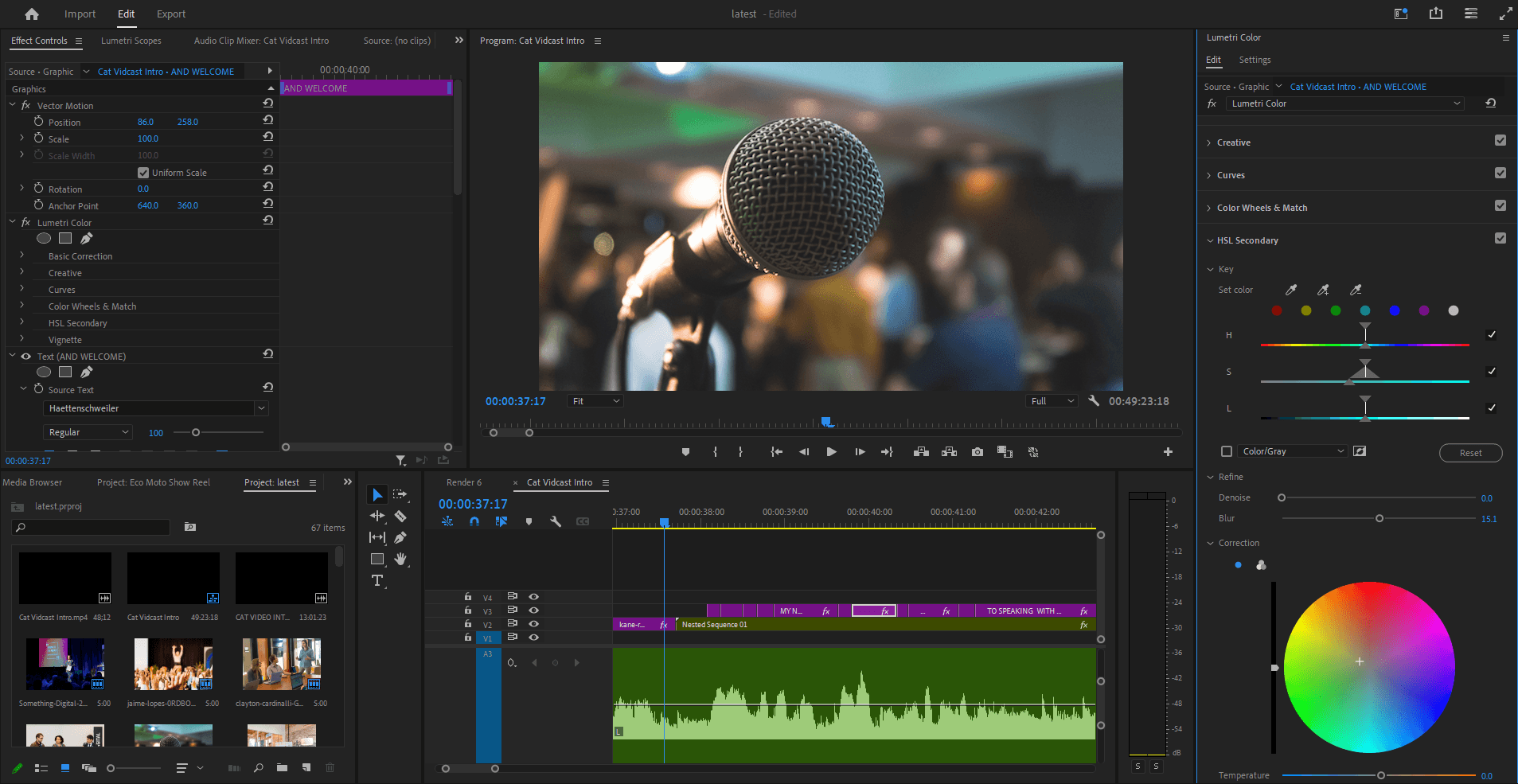Screen dimensions: 1518x784
Task: Click the blue color swatch under Set color
Action: click(x=1394, y=310)
